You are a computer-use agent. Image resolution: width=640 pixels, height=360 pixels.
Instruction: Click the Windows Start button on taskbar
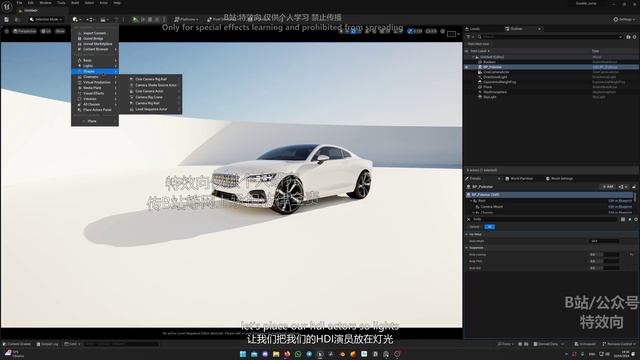coord(243,354)
